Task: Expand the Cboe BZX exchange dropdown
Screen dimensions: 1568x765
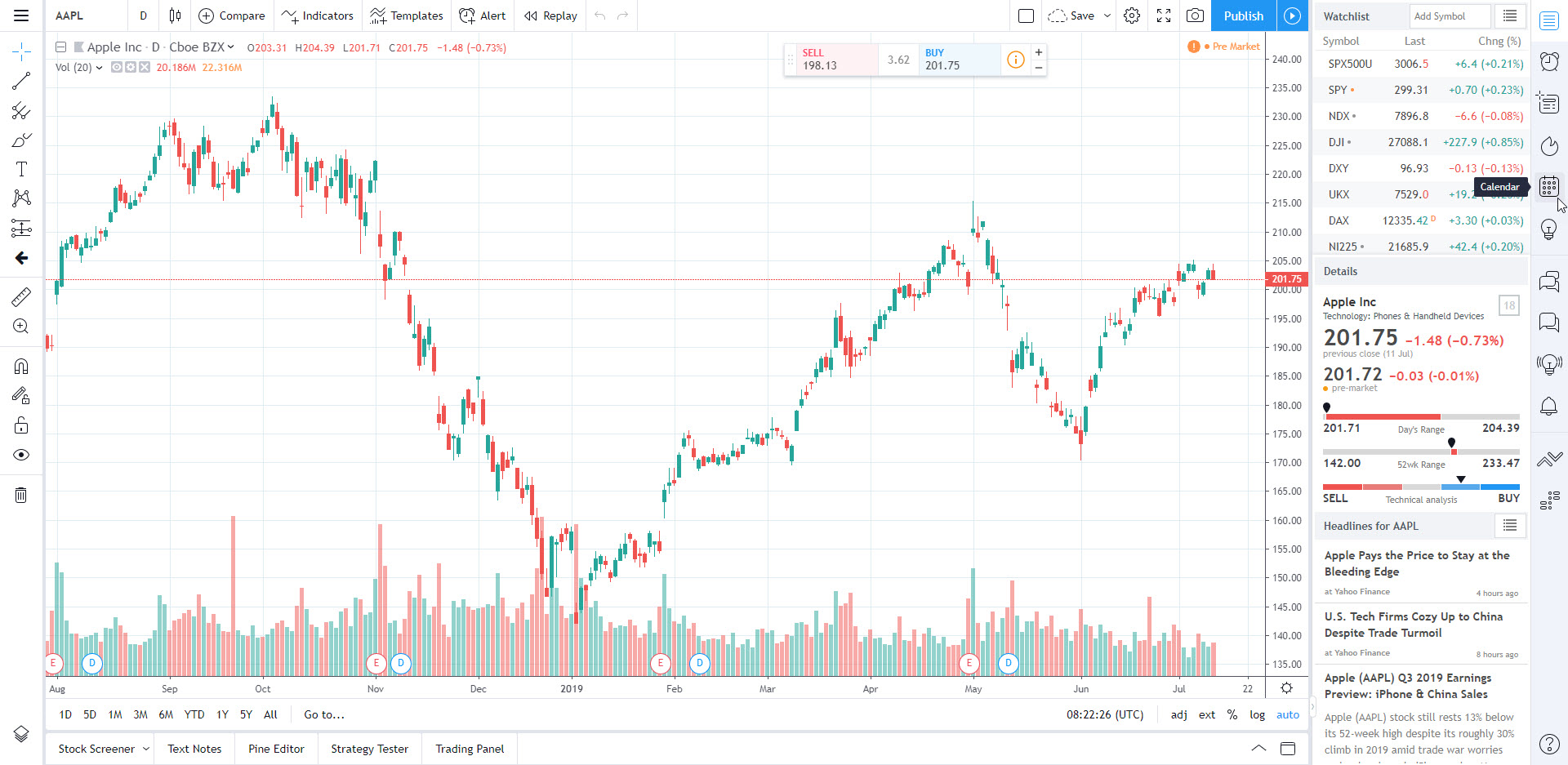Action: [230, 47]
